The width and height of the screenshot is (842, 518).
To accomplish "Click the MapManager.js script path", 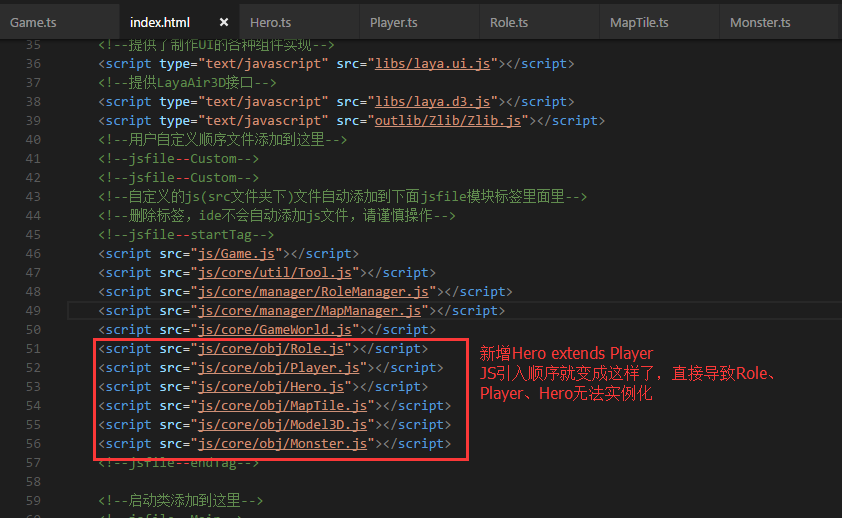I will point(311,311).
